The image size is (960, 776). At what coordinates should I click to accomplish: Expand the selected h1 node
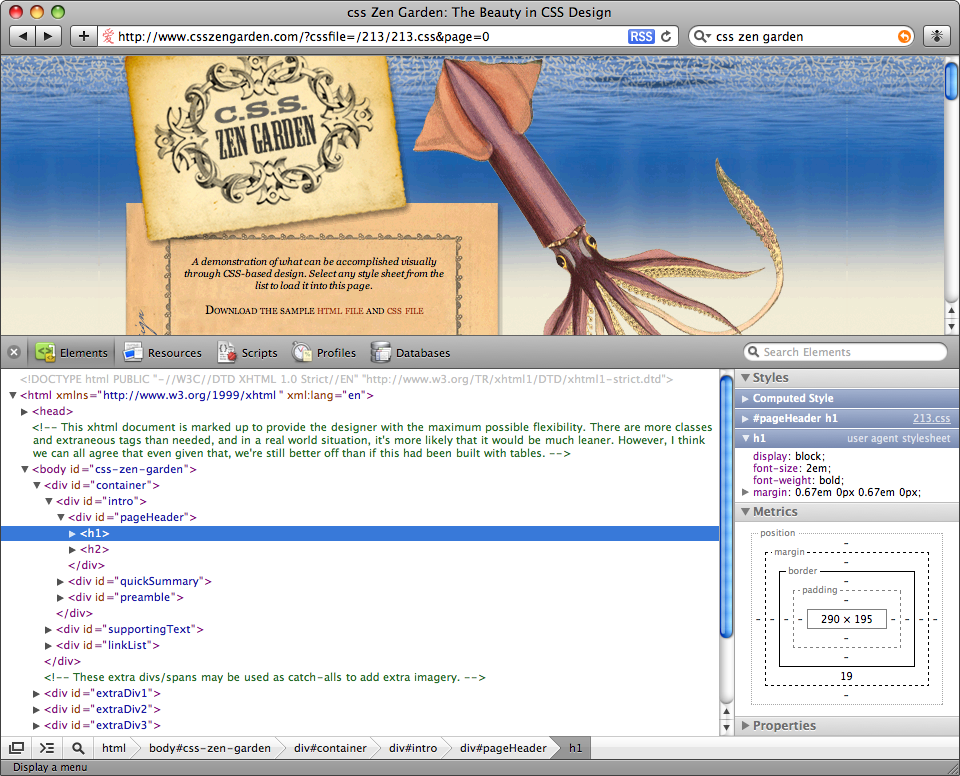[x=72, y=533]
